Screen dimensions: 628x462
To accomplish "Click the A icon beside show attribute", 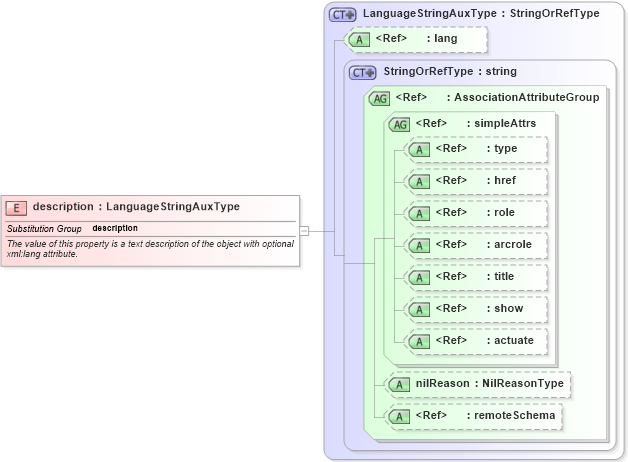I will click(x=419, y=310).
